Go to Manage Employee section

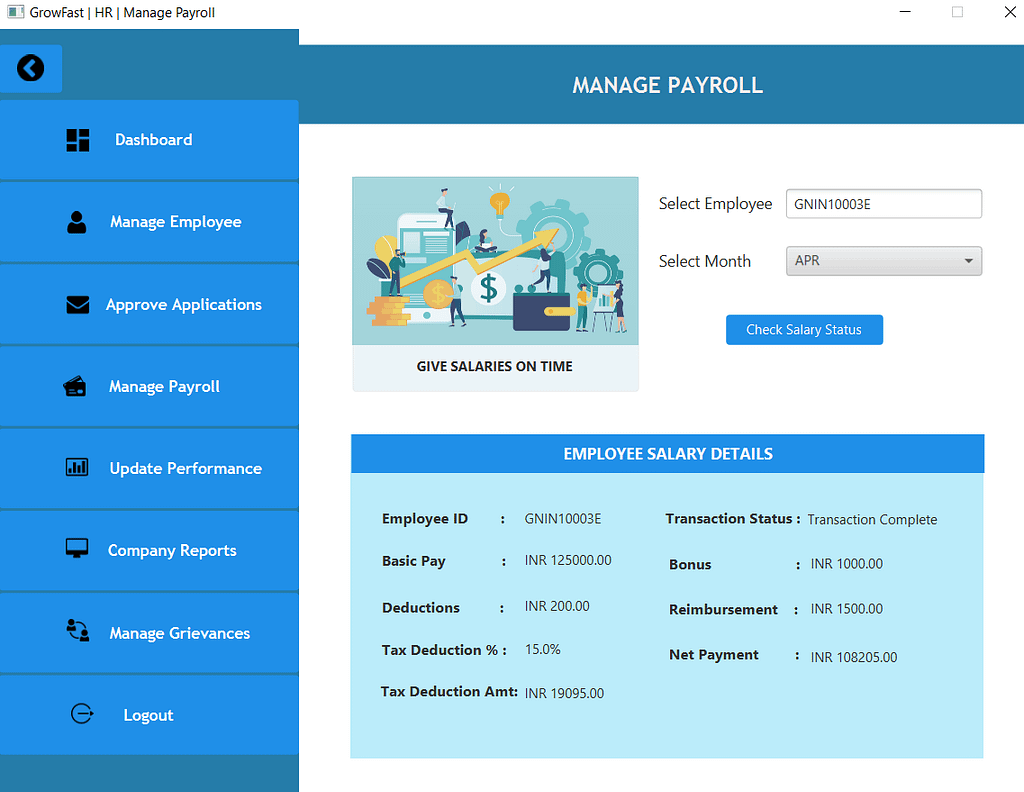(176, 222)
